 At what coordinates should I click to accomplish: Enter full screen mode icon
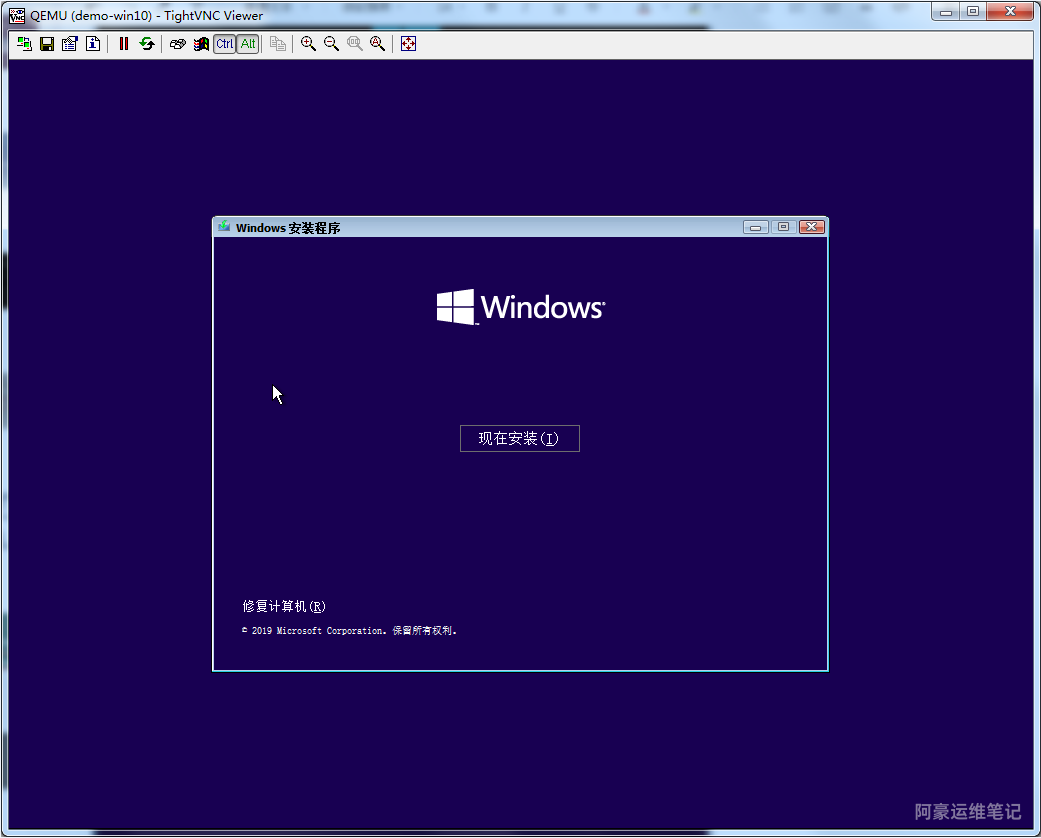click(408, 44)
